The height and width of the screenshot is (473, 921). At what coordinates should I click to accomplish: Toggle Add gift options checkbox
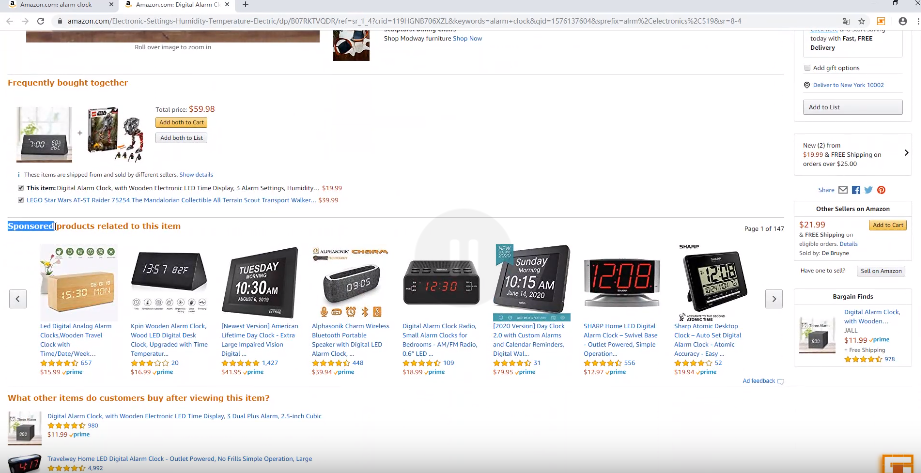coord(807,68)
